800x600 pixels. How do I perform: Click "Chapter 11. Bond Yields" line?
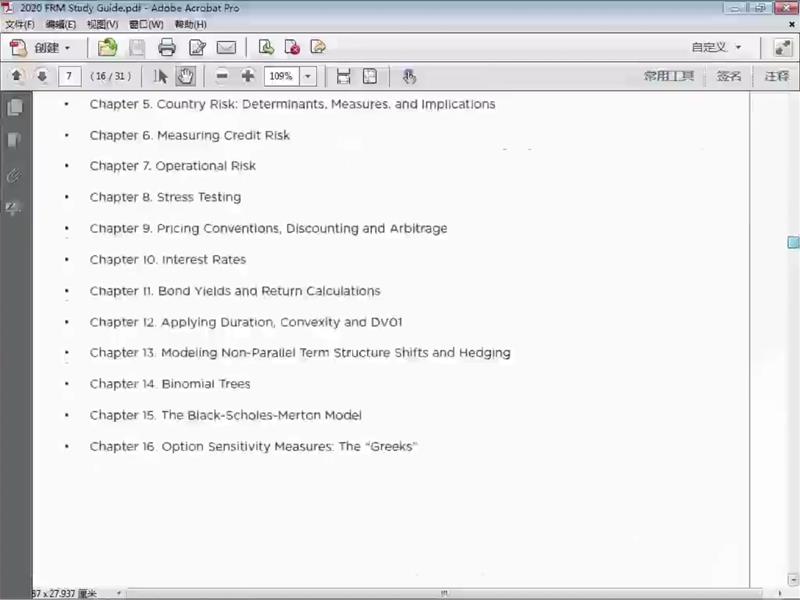[x=235, y=291]
